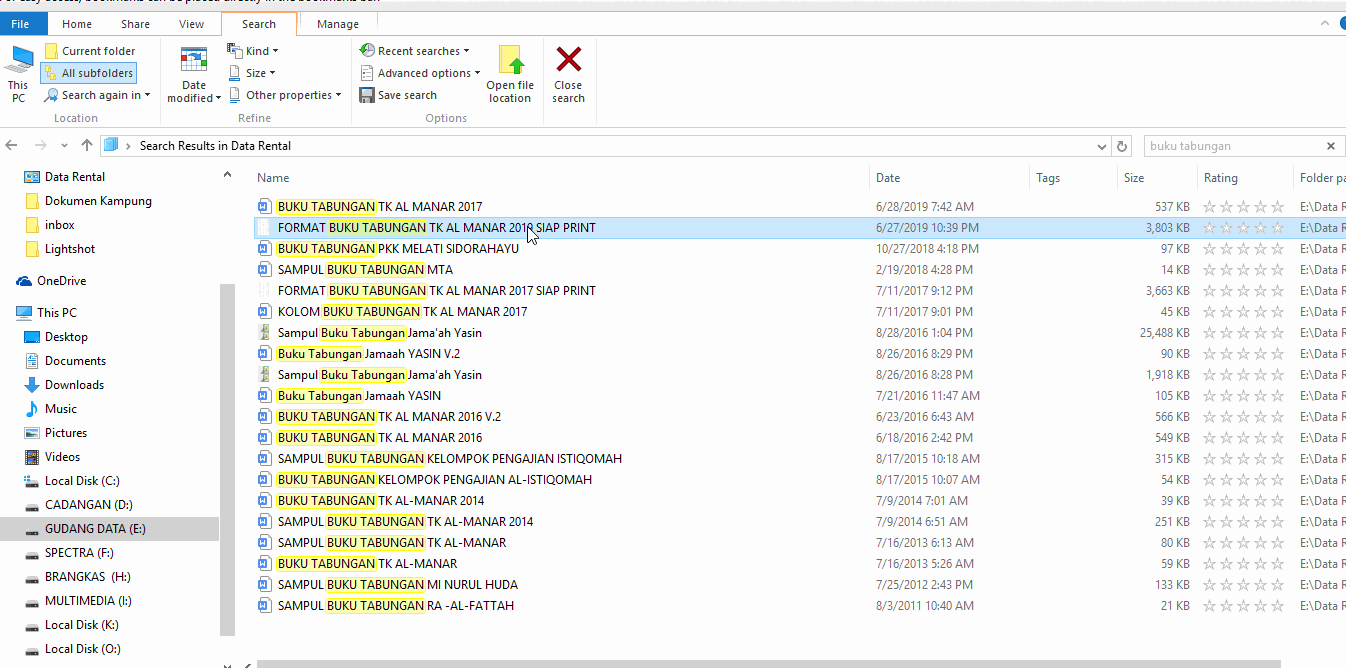Open the Size filter dropdown
1346x668 pixels.
pos(252,73)
